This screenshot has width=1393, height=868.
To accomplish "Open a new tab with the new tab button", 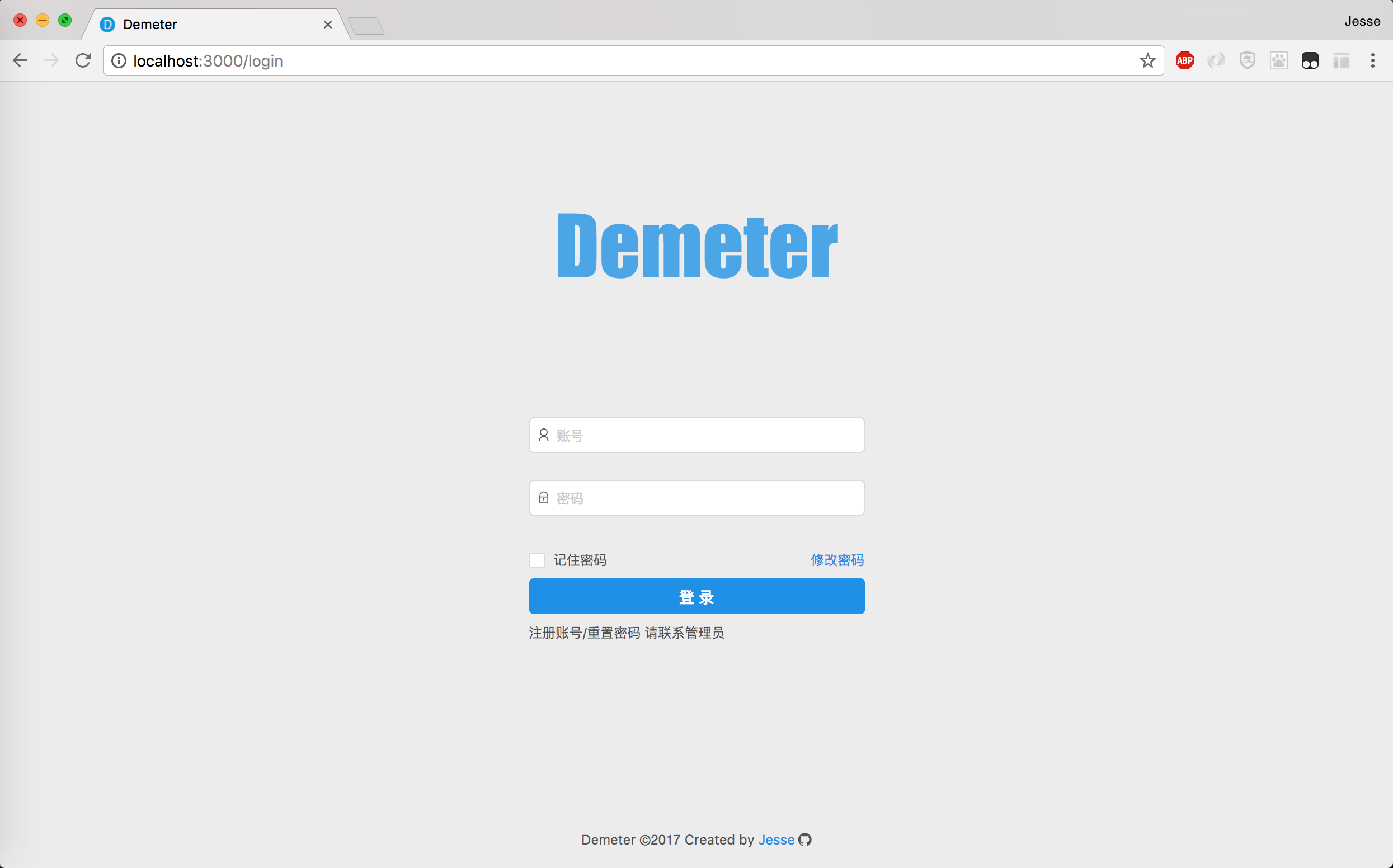I will [366, 26].
